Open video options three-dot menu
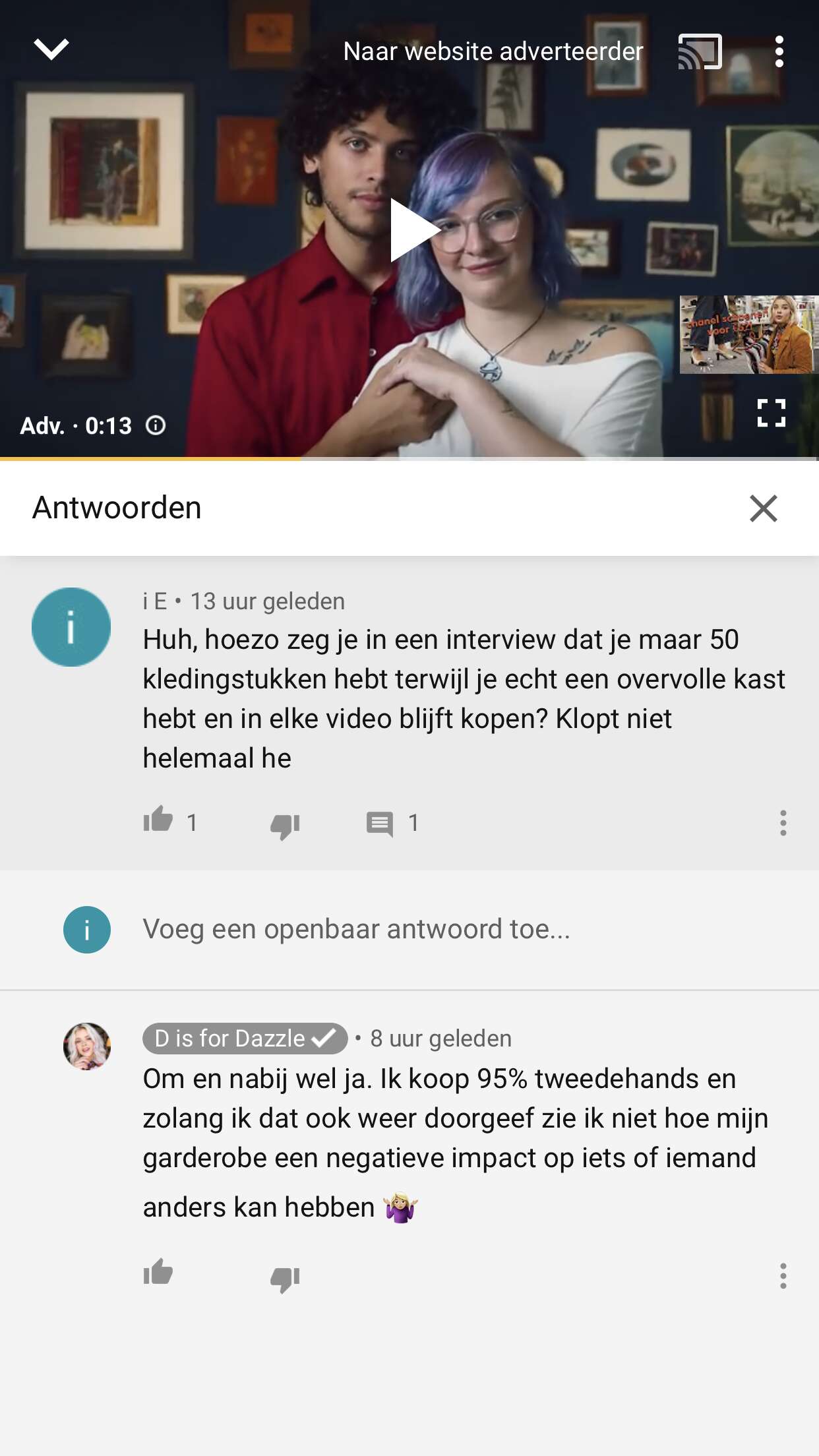819x1456 pixels. [779, 51]
